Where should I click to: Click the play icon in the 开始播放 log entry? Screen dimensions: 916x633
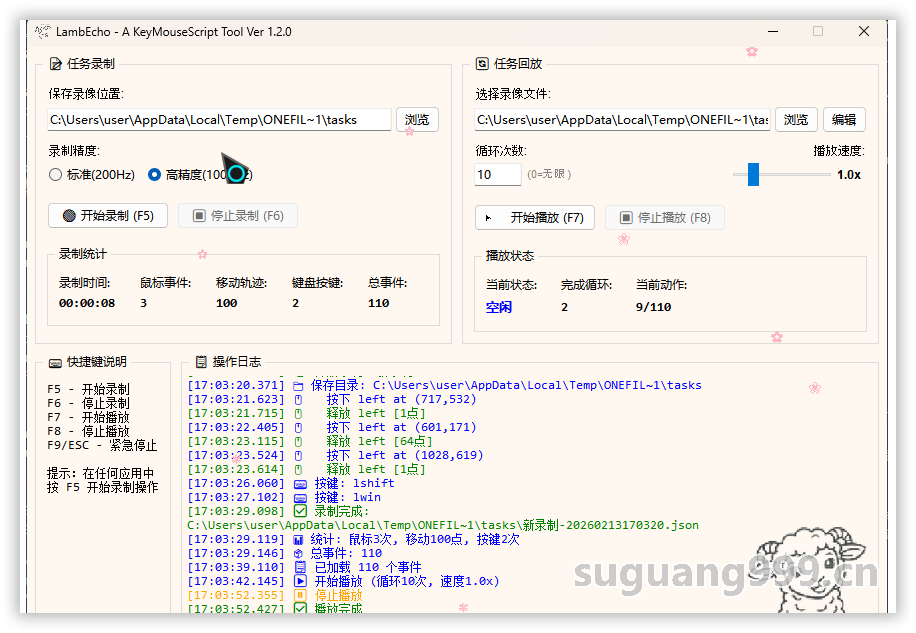pos(300,581)
